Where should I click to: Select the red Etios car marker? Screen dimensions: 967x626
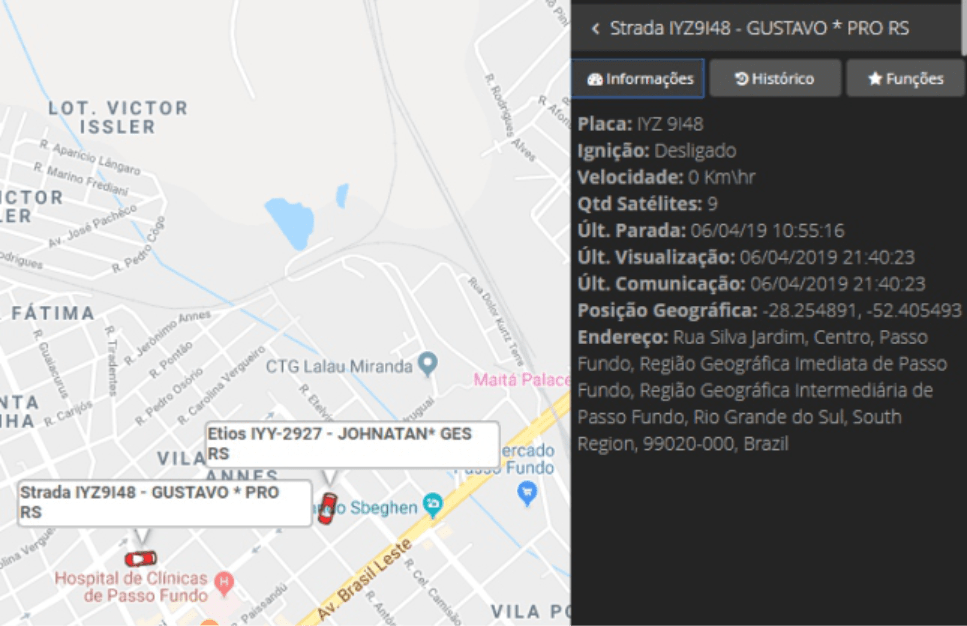point(327,509)
